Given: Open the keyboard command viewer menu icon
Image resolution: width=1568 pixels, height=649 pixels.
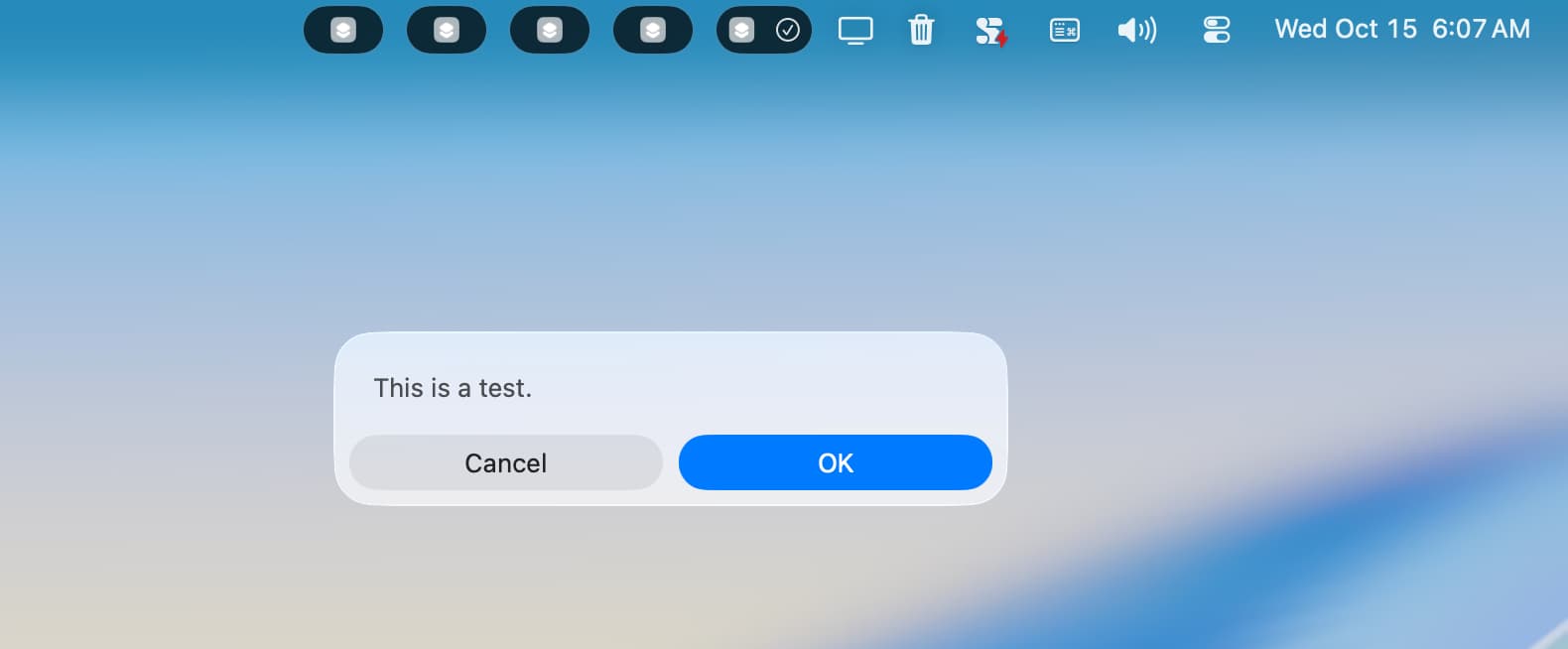Looking at the screenshot, I should (x=1065, y=31).
